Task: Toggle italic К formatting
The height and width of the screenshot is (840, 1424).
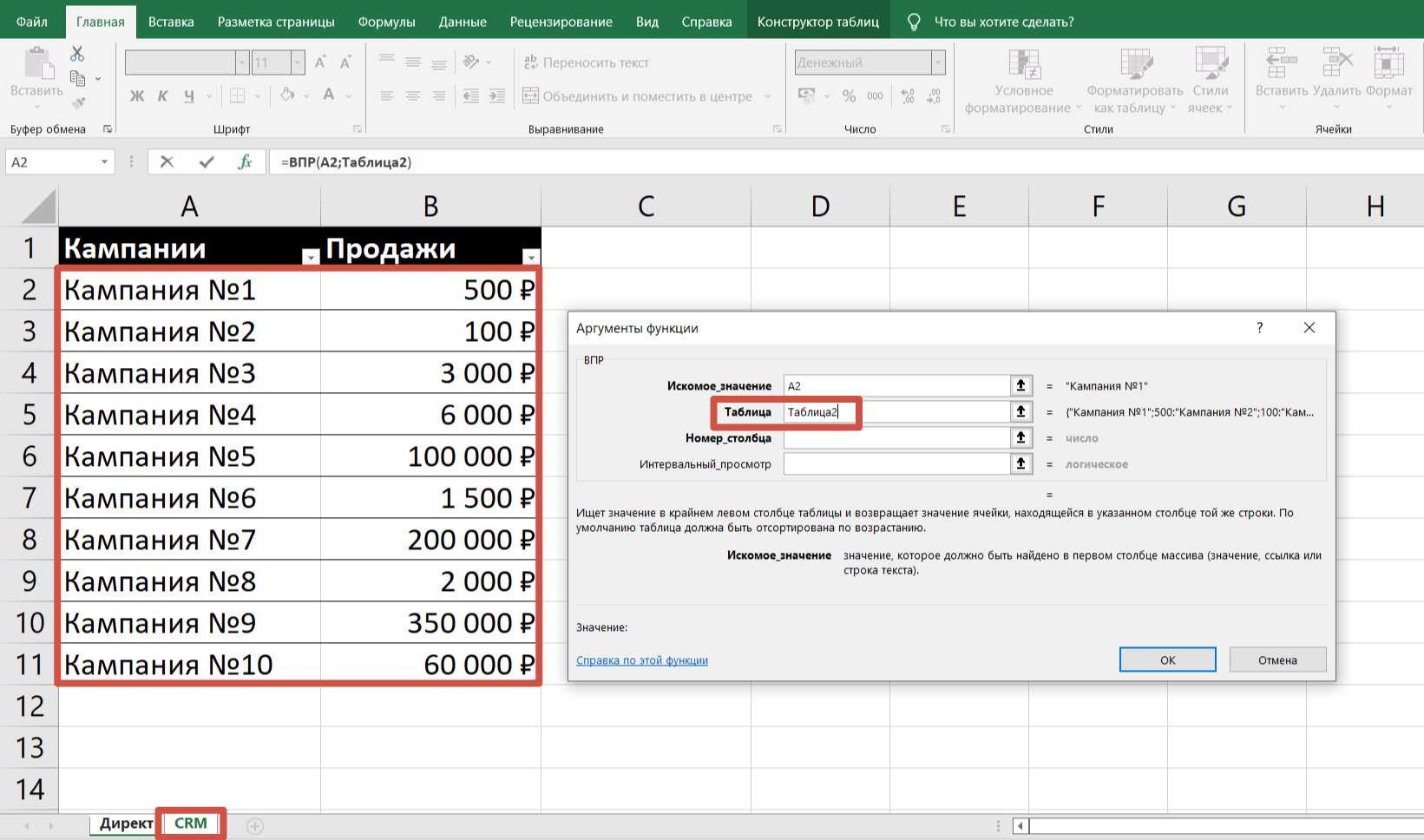Action: point(162,95)
